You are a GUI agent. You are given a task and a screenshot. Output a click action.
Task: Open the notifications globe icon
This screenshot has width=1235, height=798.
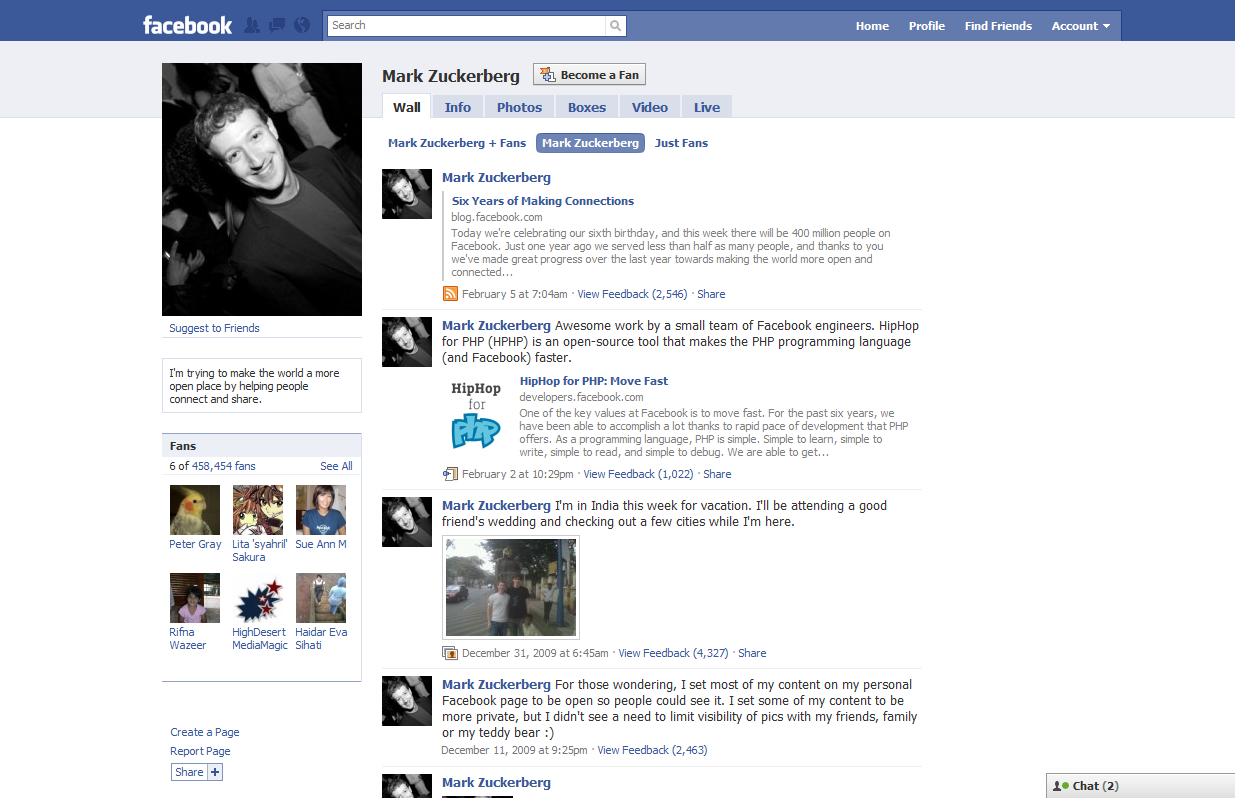301,24
